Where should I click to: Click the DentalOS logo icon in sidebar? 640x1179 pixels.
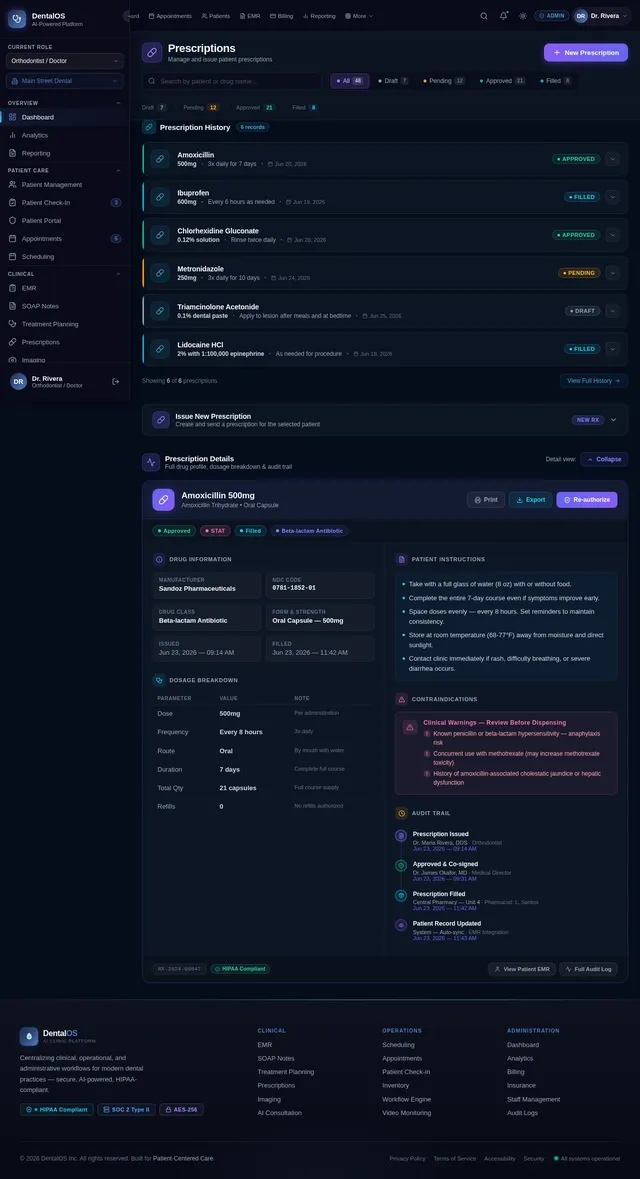coord(17,20)
